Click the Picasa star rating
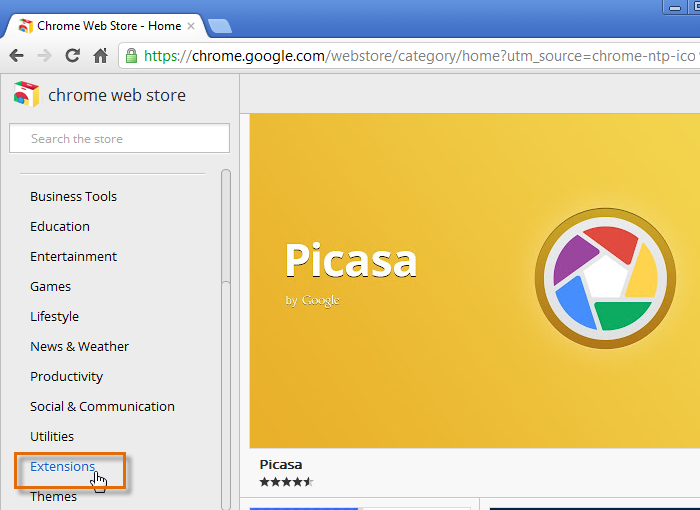The height and width of the screenshot is (510, 700). (287, 482)
